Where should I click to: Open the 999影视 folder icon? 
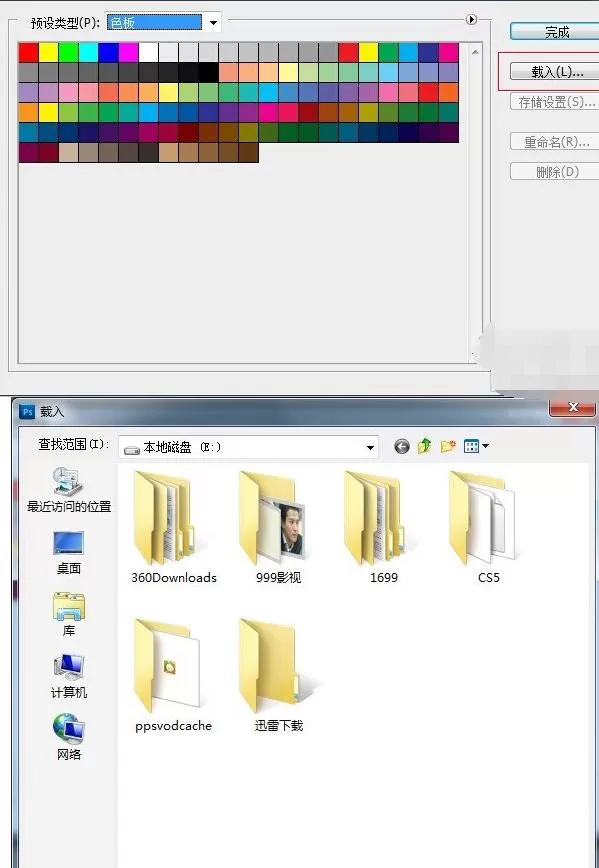[271, 518]
